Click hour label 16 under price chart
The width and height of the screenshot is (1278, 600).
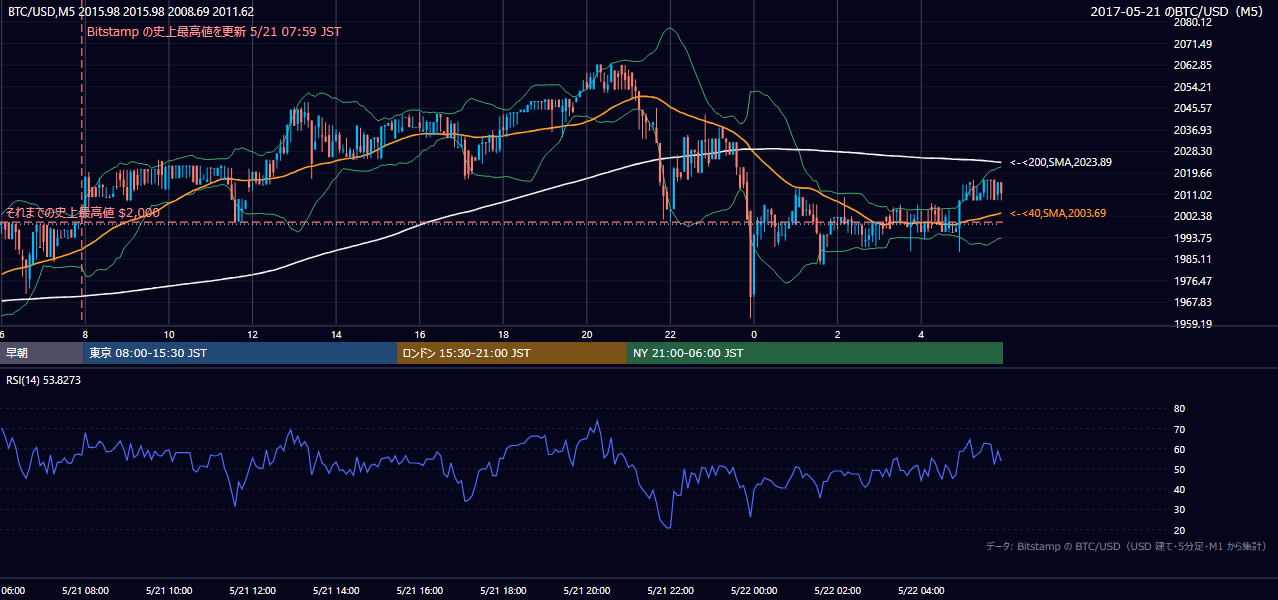click(x=420, y=335)
